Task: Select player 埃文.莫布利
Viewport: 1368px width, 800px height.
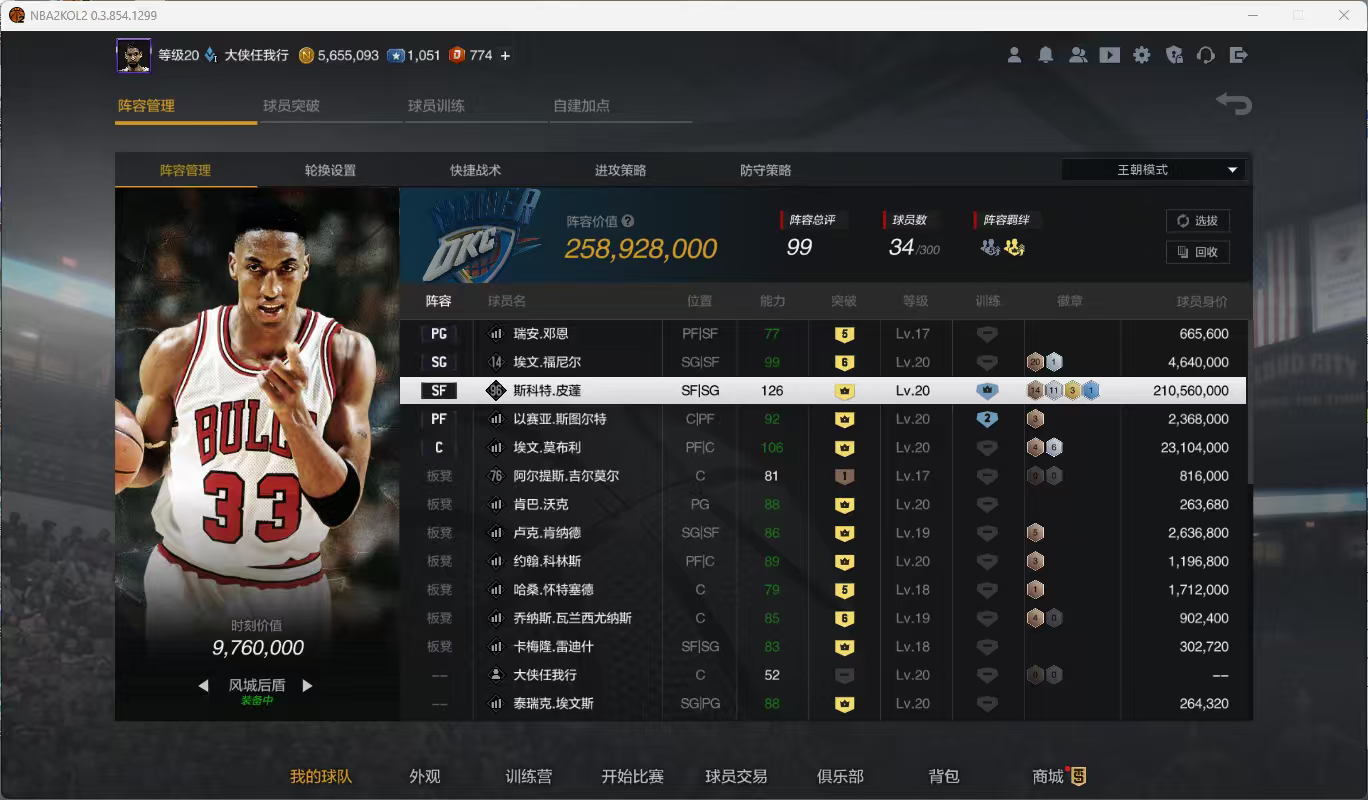Action: 547,448
